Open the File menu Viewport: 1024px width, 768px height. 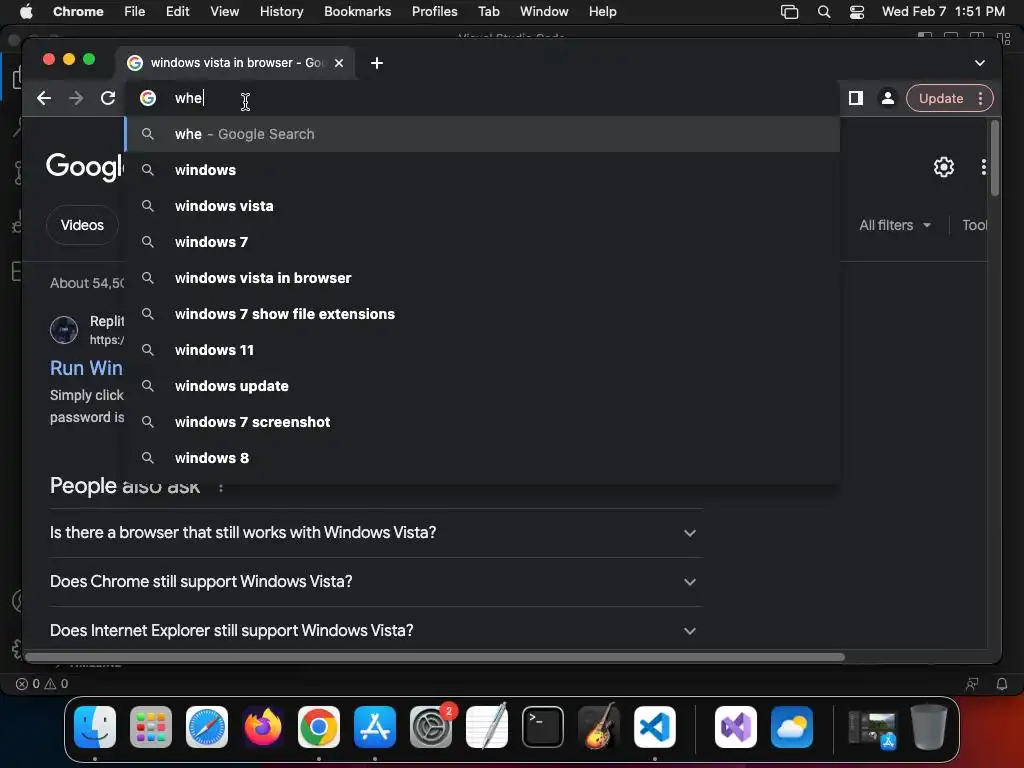coord(135,11)
